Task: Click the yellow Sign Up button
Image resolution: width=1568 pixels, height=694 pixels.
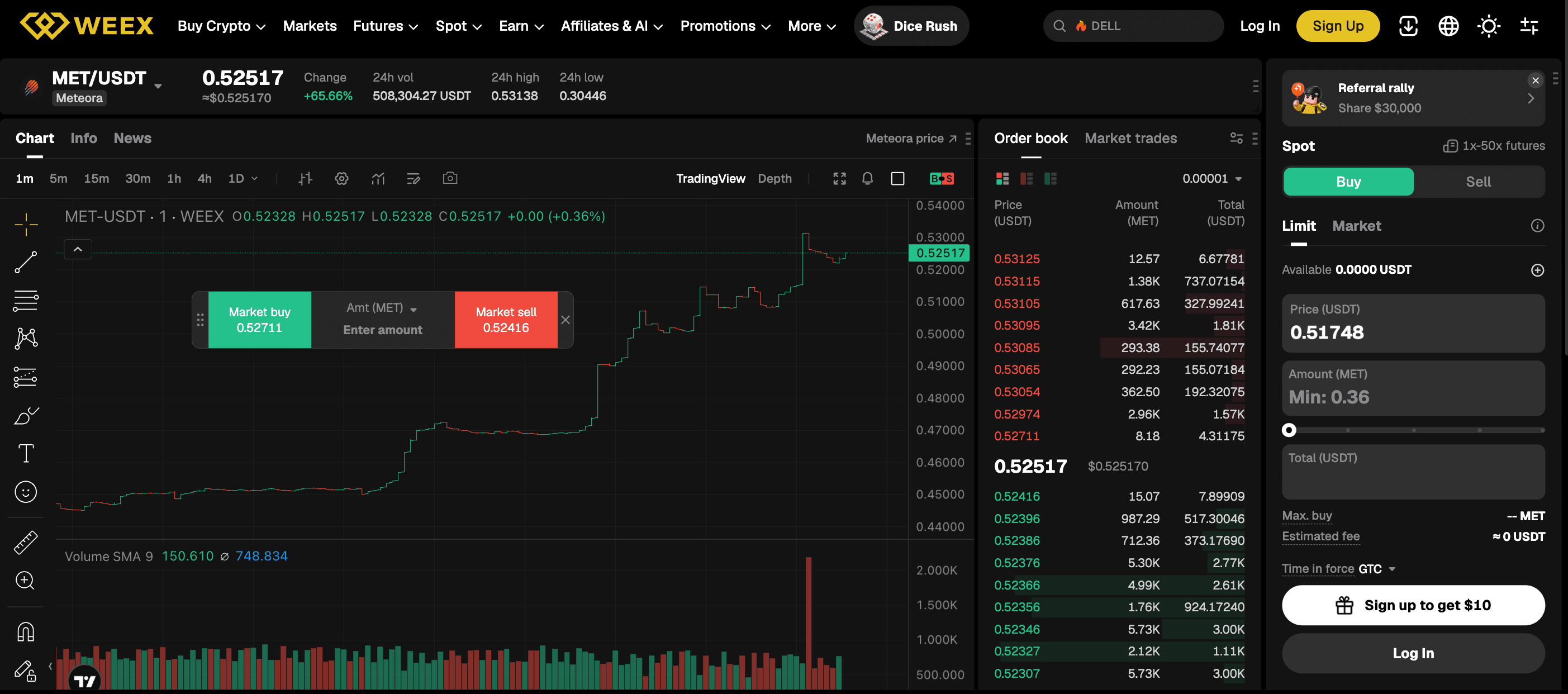Action: point(1337,26)
